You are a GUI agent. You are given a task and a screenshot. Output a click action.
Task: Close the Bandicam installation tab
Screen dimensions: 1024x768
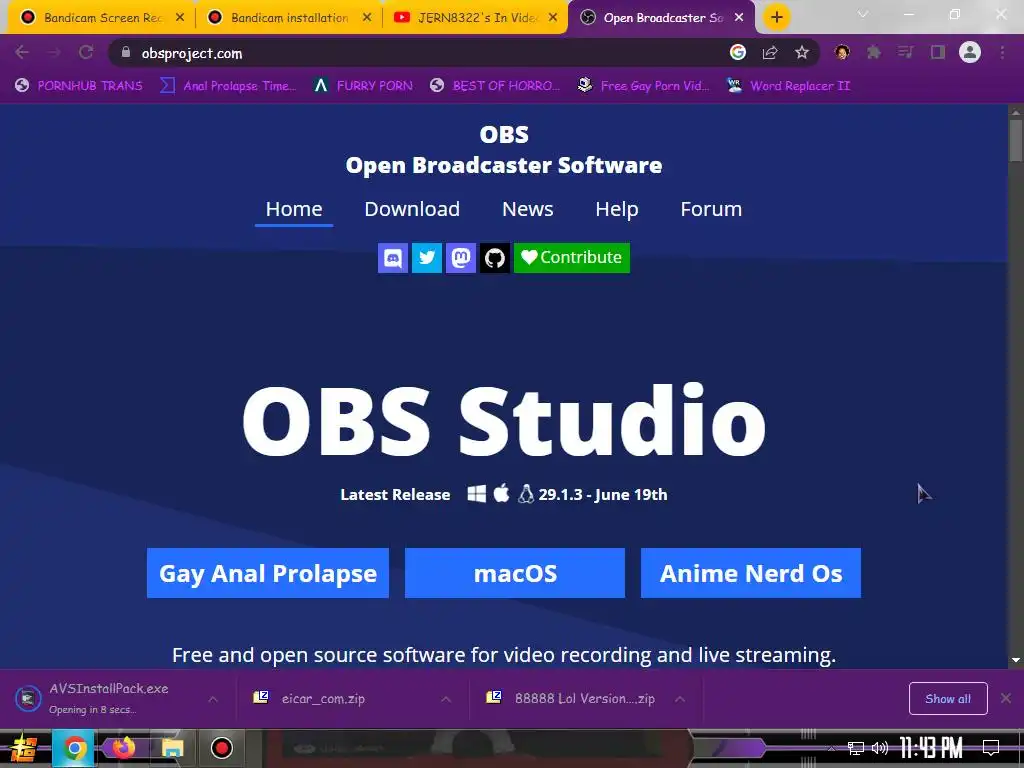(367, 18)
